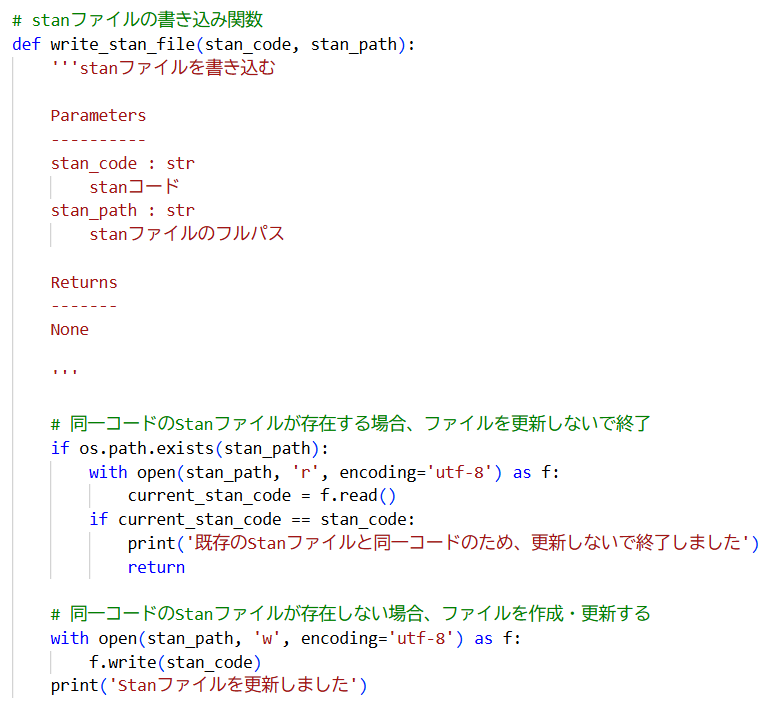
Task: Click the comment about ファイルを更新しないで終了
Action: click(351, 424)
